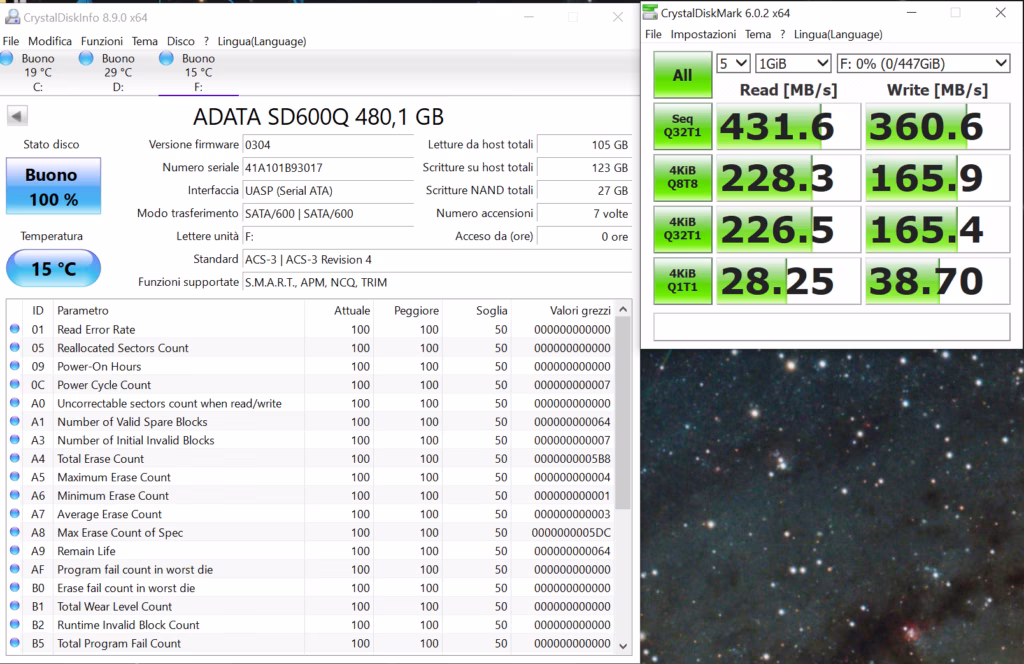This screenshot has height=664, width=1024.
Task: Open the ? help menu in CrystalDiskMark
Action: (782, 34)
